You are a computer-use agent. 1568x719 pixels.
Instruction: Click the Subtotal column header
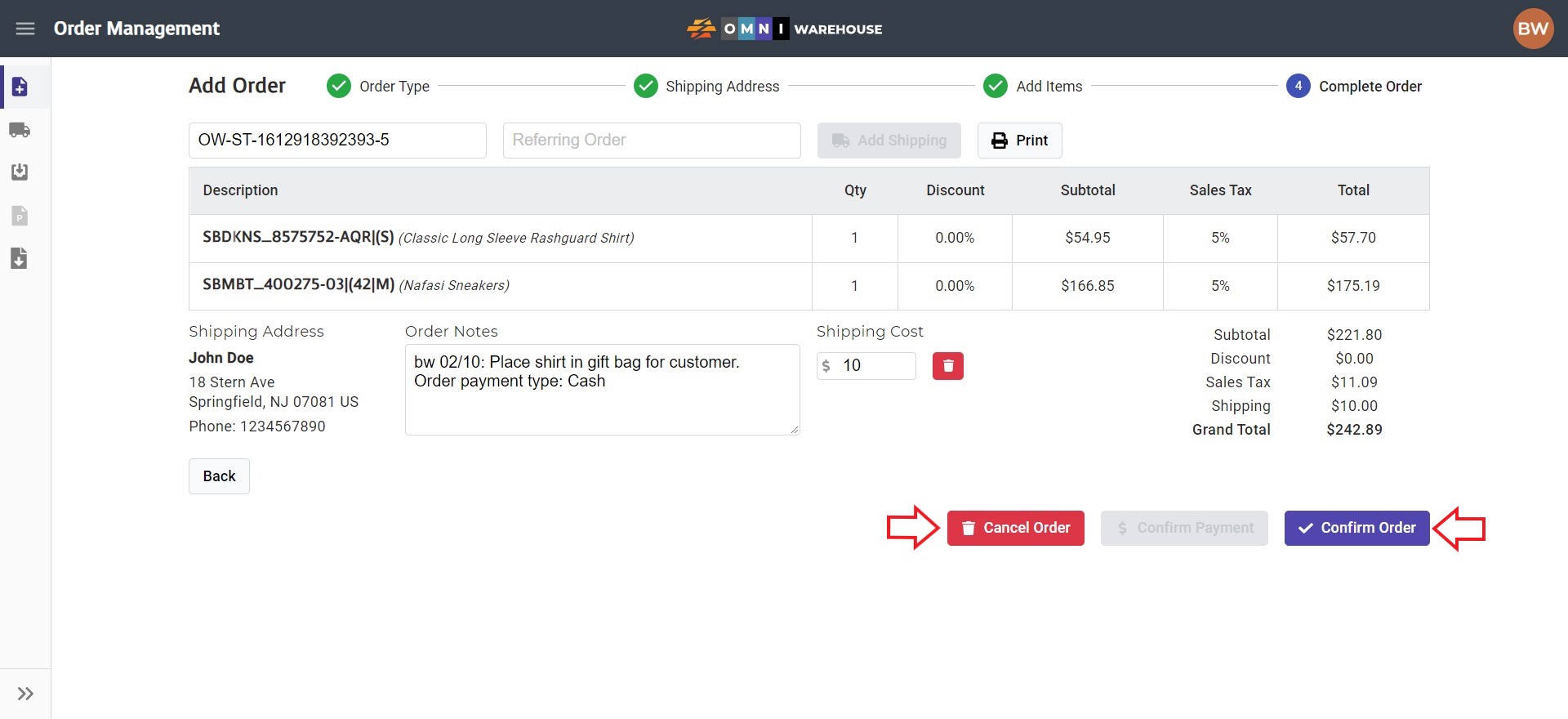click(1088, 190)
